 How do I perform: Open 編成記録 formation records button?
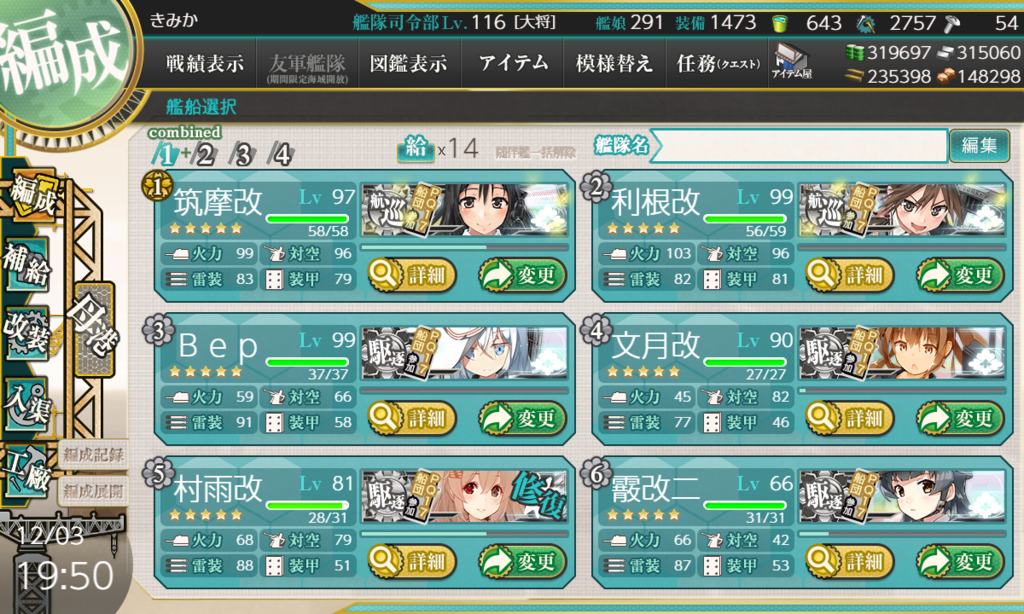[93, 455]
